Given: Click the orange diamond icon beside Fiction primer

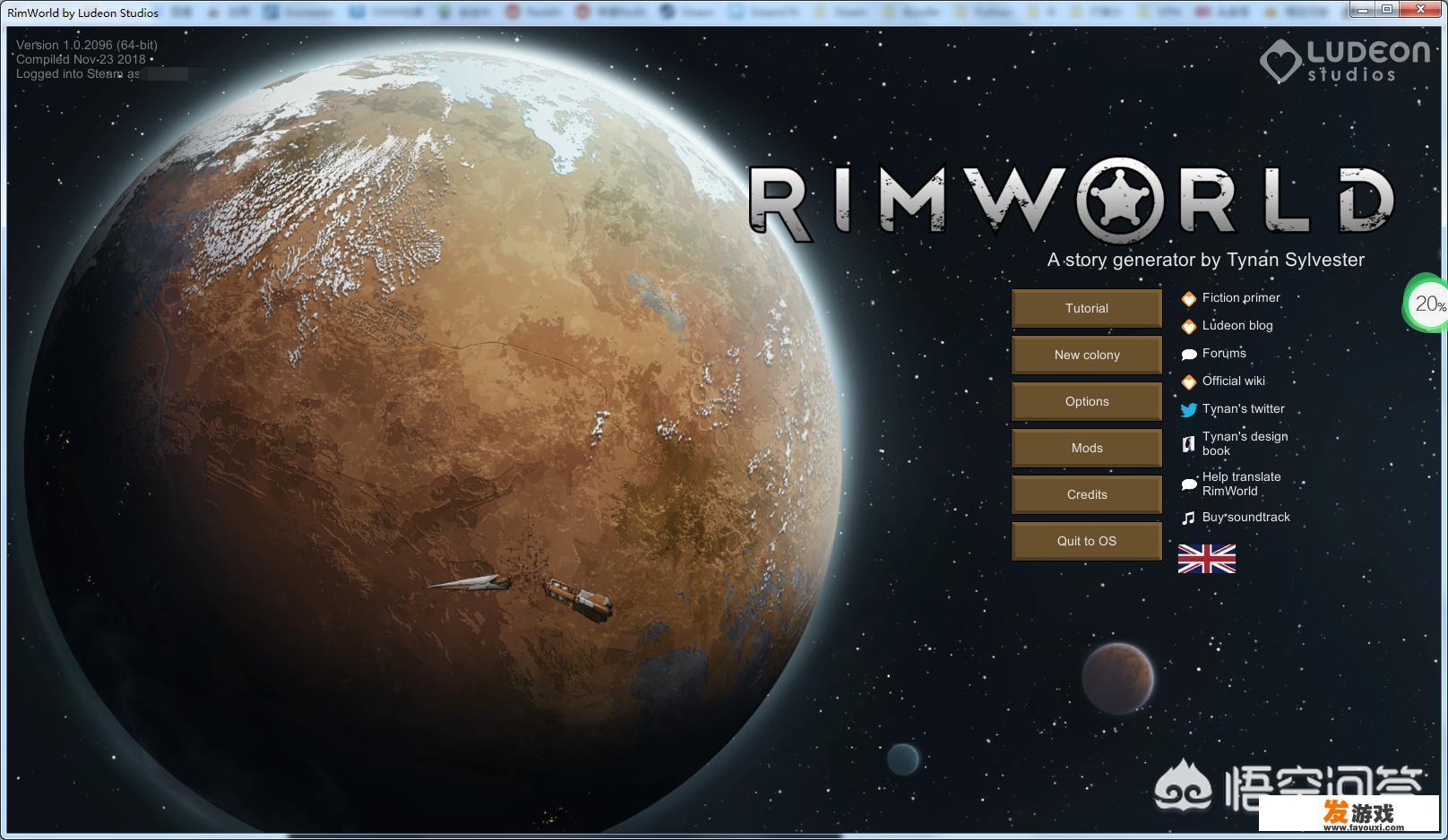Looking at the screenshot, I should (1189, 298).
